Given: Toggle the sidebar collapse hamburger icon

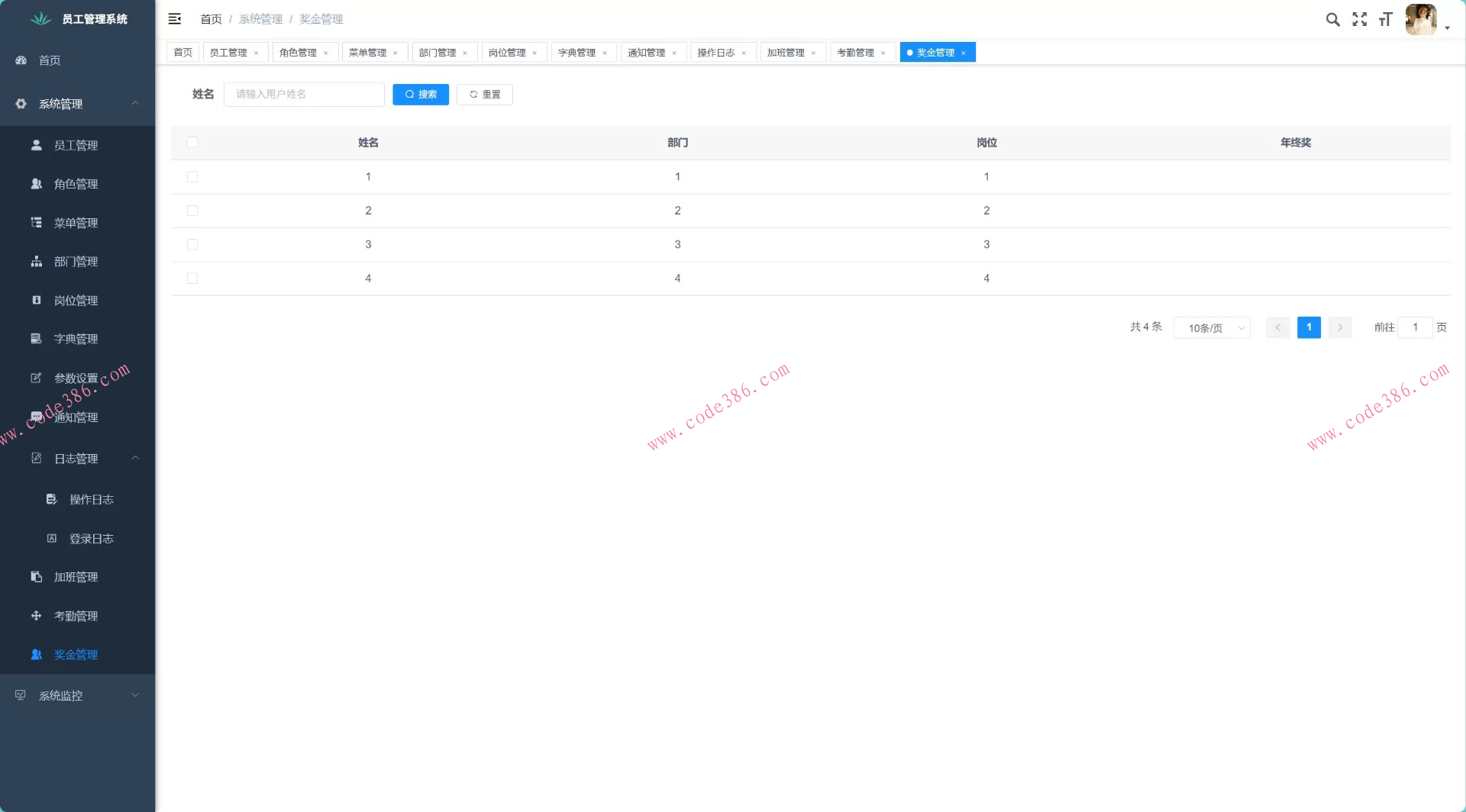Looking at the screenshot, I should pyautogui.click(x=175, y=19).
